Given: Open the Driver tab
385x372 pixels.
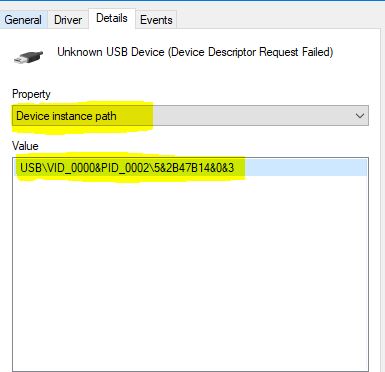Looking at the screenshot, I should click(x=68, y=20).
